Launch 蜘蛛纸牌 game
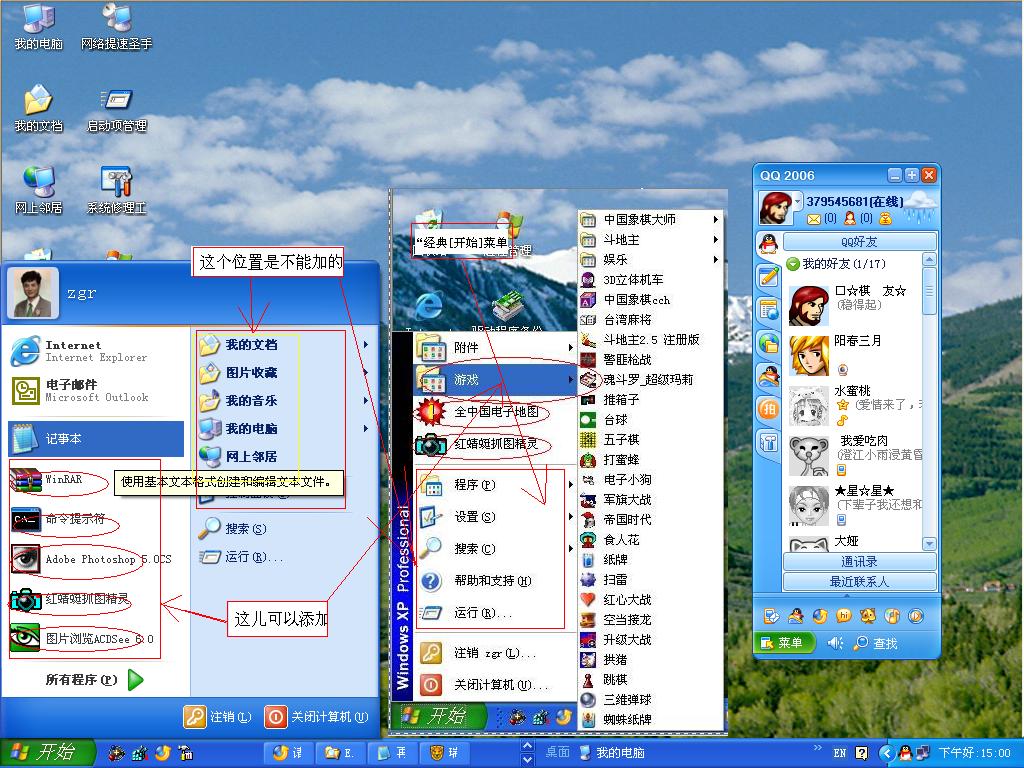Viewport: 1024px width, 768px height. pos(650,719)
